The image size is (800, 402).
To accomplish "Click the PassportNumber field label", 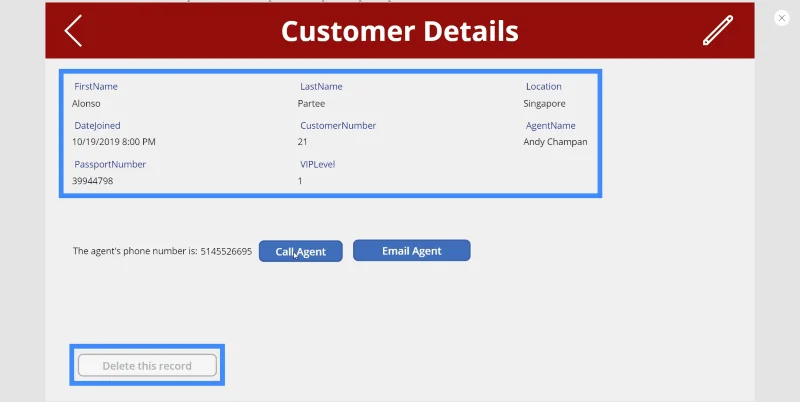I will coord(110,164).
